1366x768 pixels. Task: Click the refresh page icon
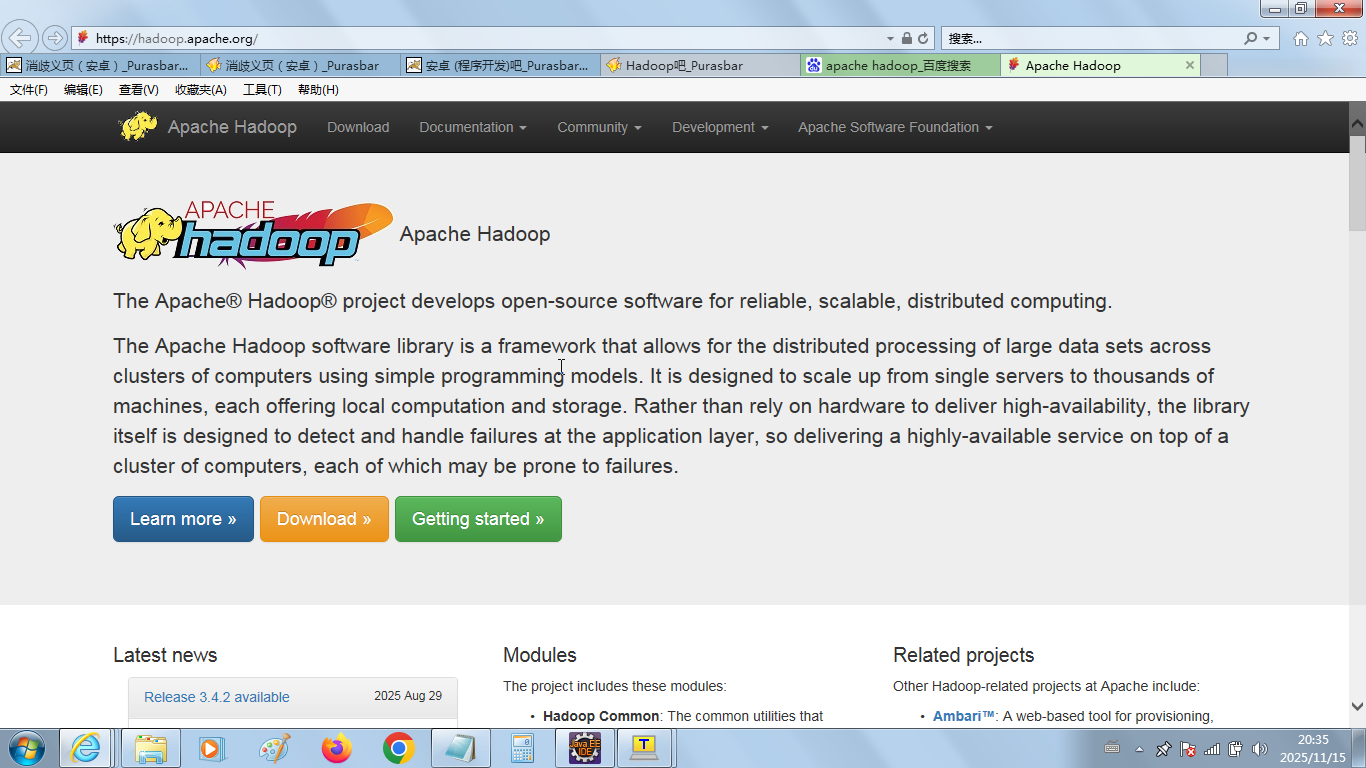click(923, 39)
